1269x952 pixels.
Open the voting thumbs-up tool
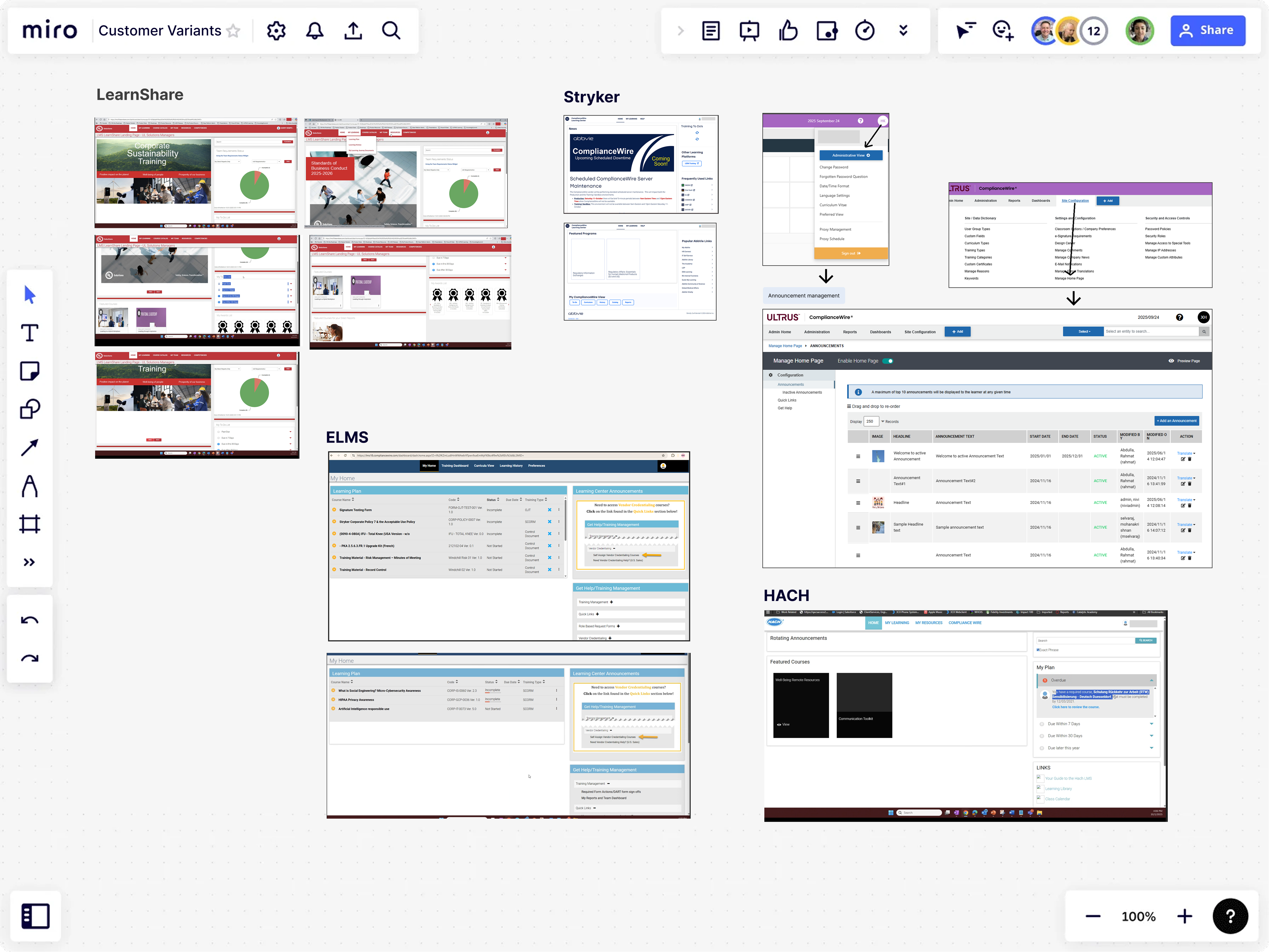coord(788,30)
